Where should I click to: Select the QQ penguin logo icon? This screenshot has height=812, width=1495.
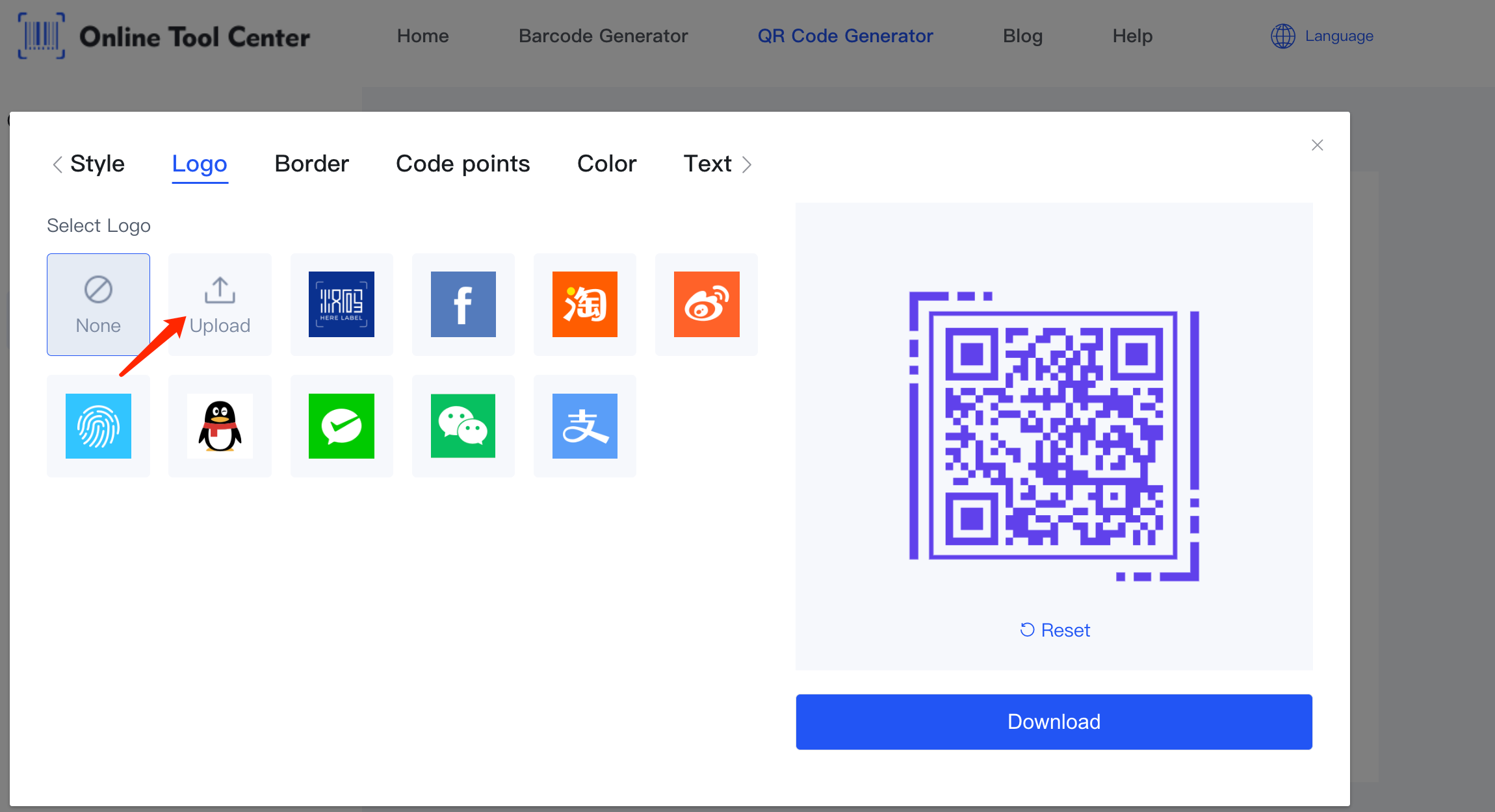click(220, 425)
